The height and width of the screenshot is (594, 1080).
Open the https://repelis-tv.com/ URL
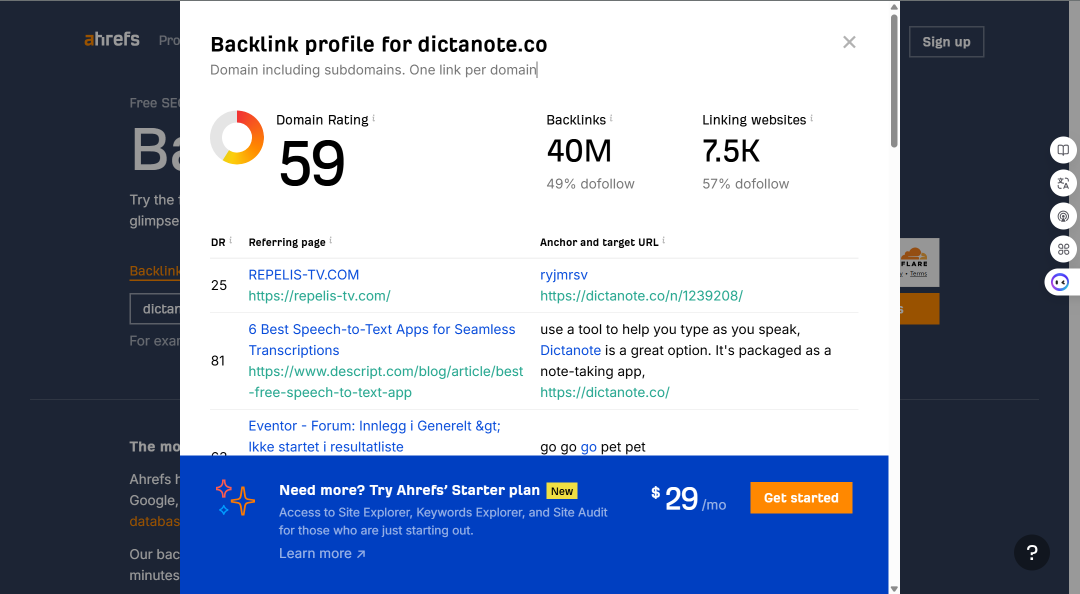pyautogui.click(x=320, y=296)
